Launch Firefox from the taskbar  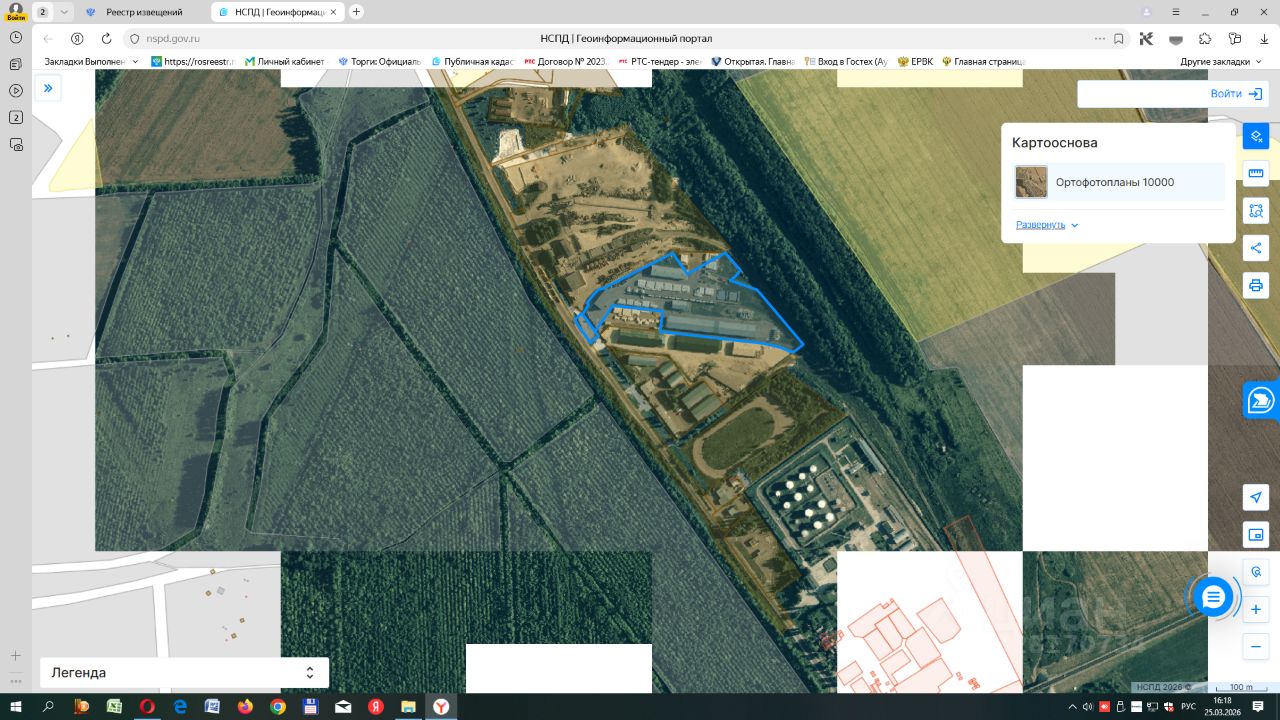coord(245,706)
